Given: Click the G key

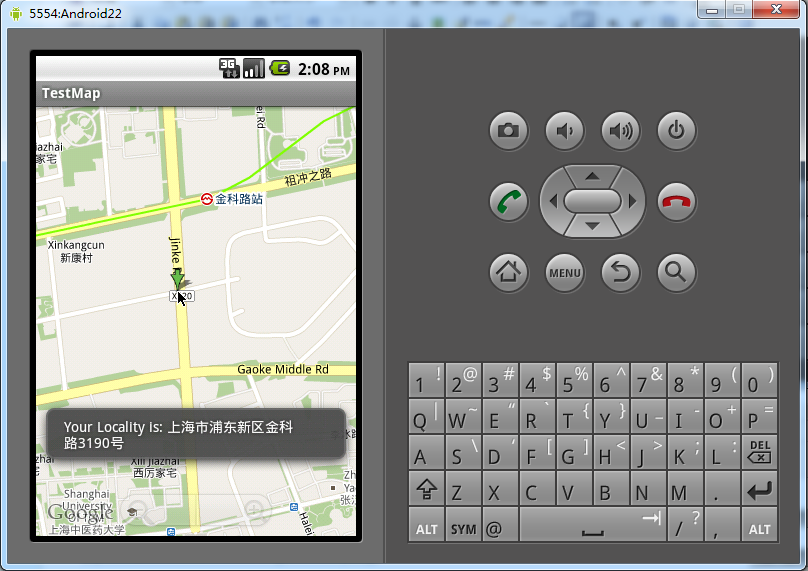Looking at the screenshot, I should 575,452.
